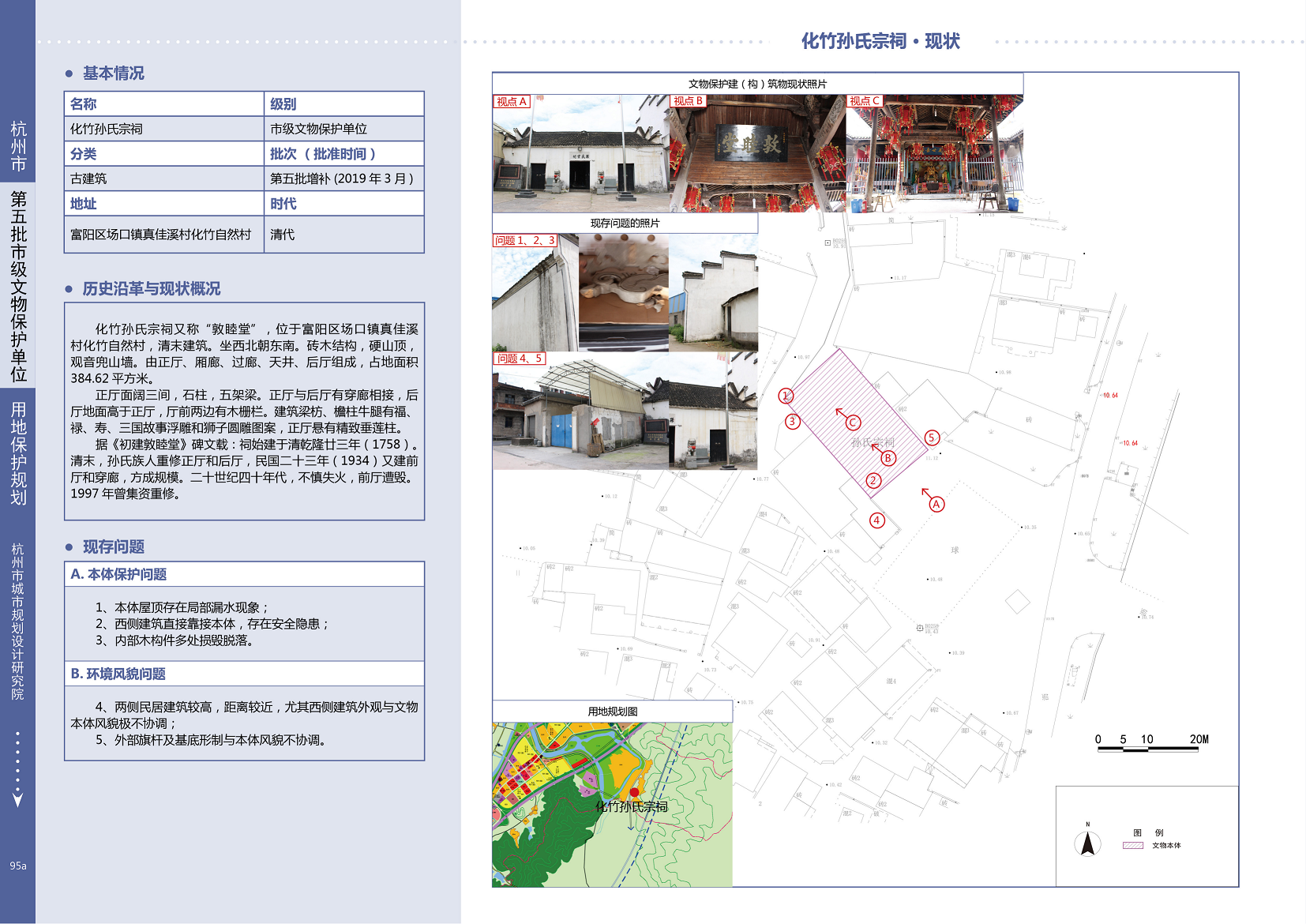Click issue line 2 about west-side buildings
Screen dimensions: 1306x924
point(212,624)
